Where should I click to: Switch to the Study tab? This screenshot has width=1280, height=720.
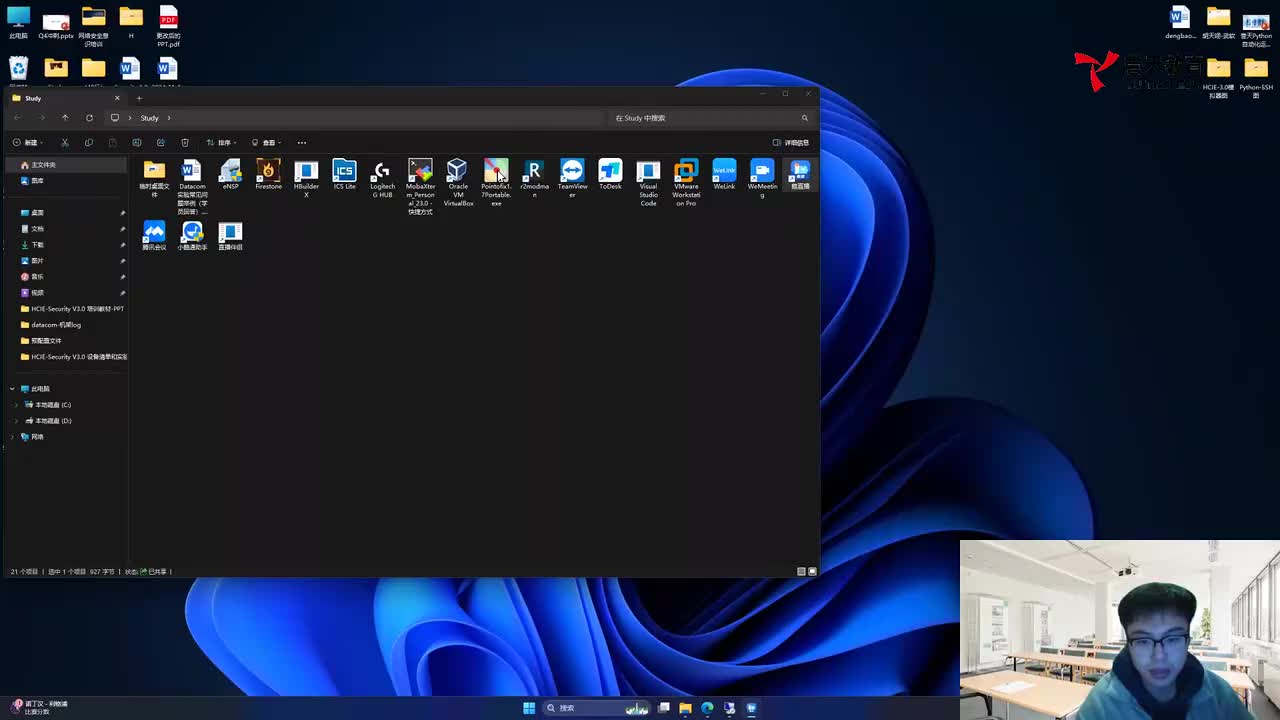pyautogui.click(x=65, y=98)
